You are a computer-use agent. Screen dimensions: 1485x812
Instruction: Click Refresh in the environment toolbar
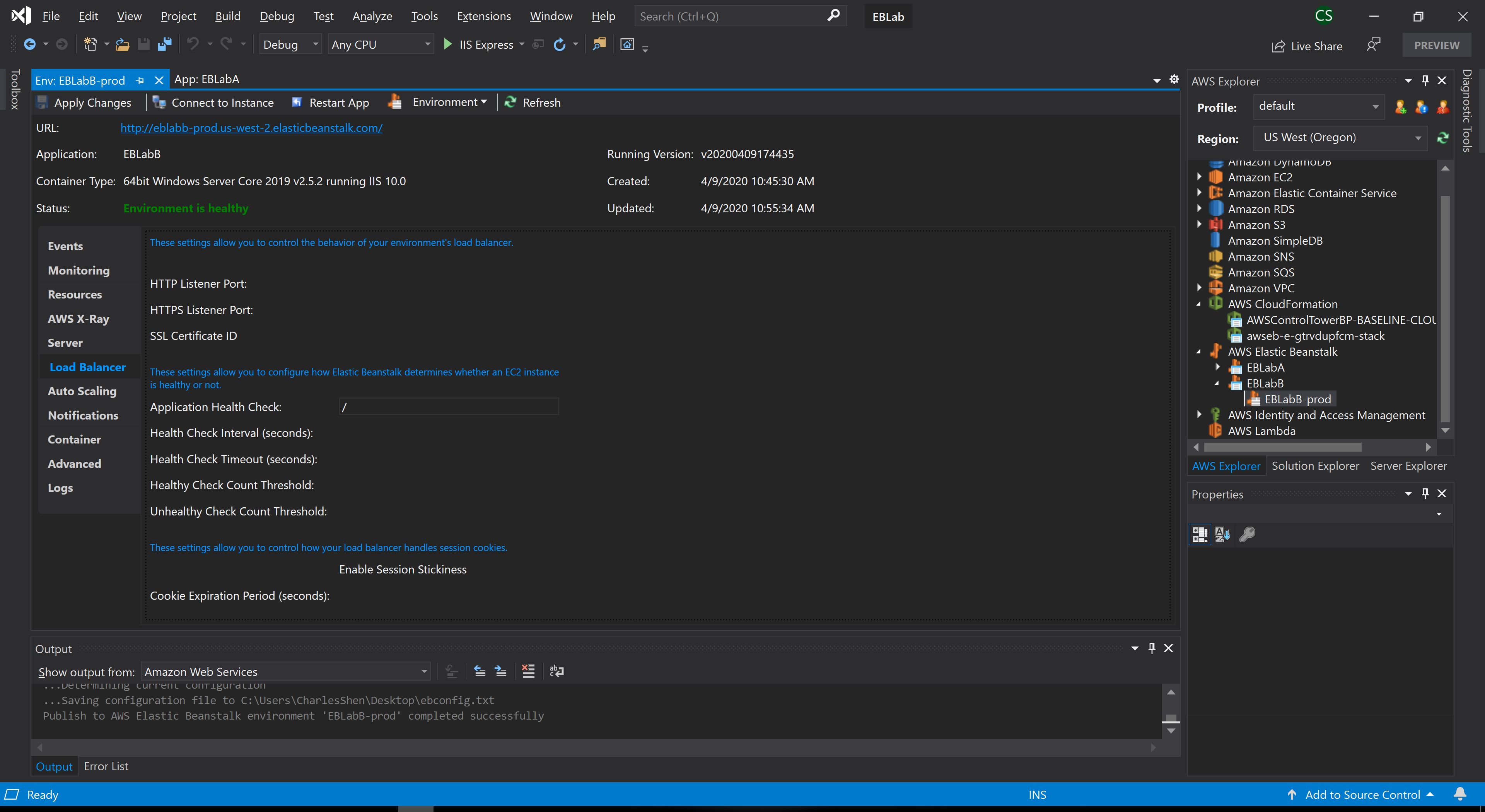pyautogui.click(x=533, y=102)
